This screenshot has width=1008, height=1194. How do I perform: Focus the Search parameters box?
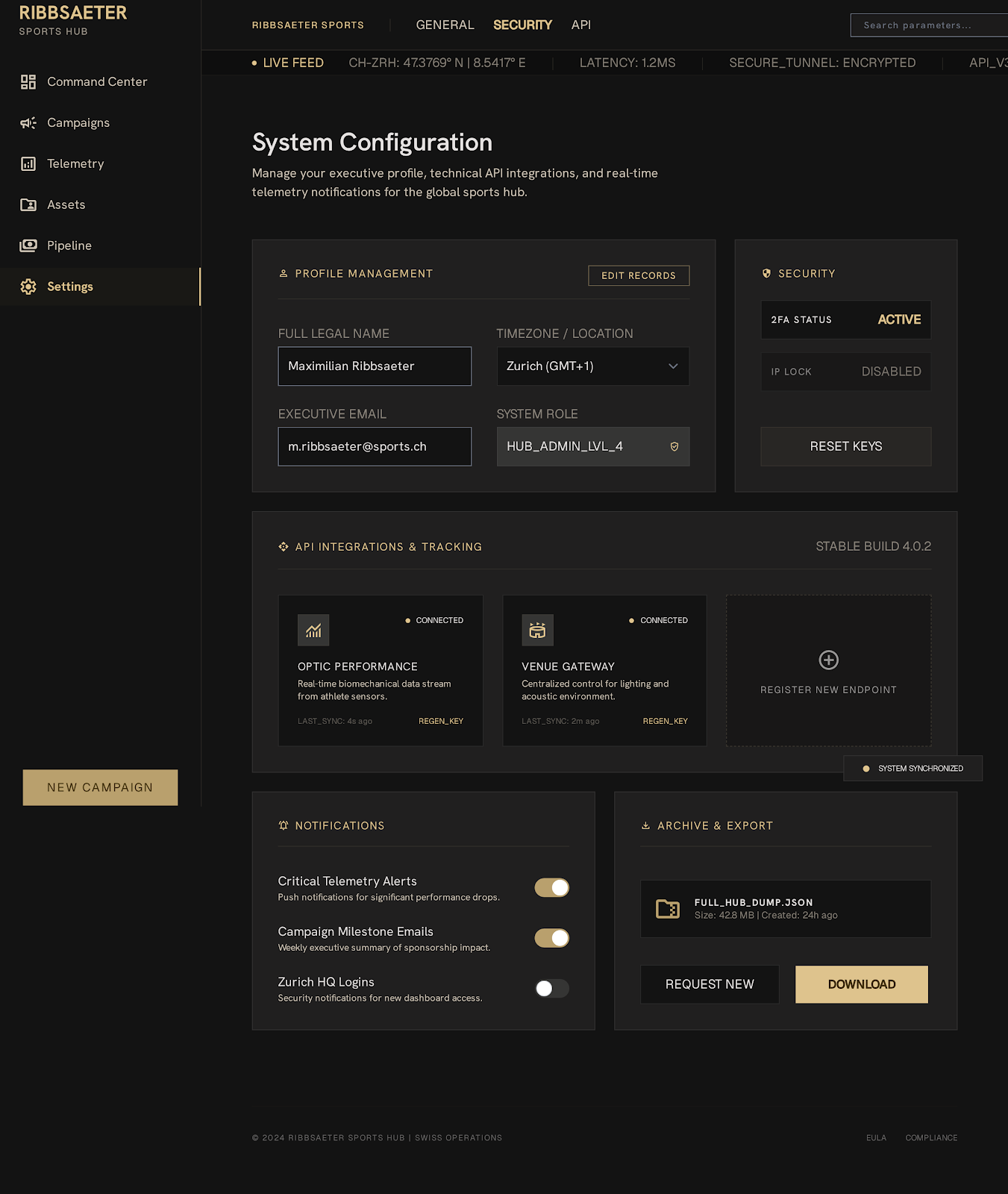pyautogui.click(x=929, y=25)
